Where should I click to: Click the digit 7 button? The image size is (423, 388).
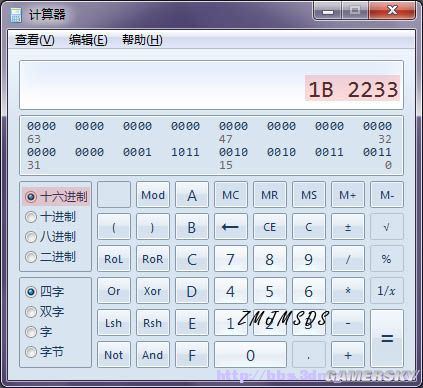pyautogui.click(x=231, y=259)
